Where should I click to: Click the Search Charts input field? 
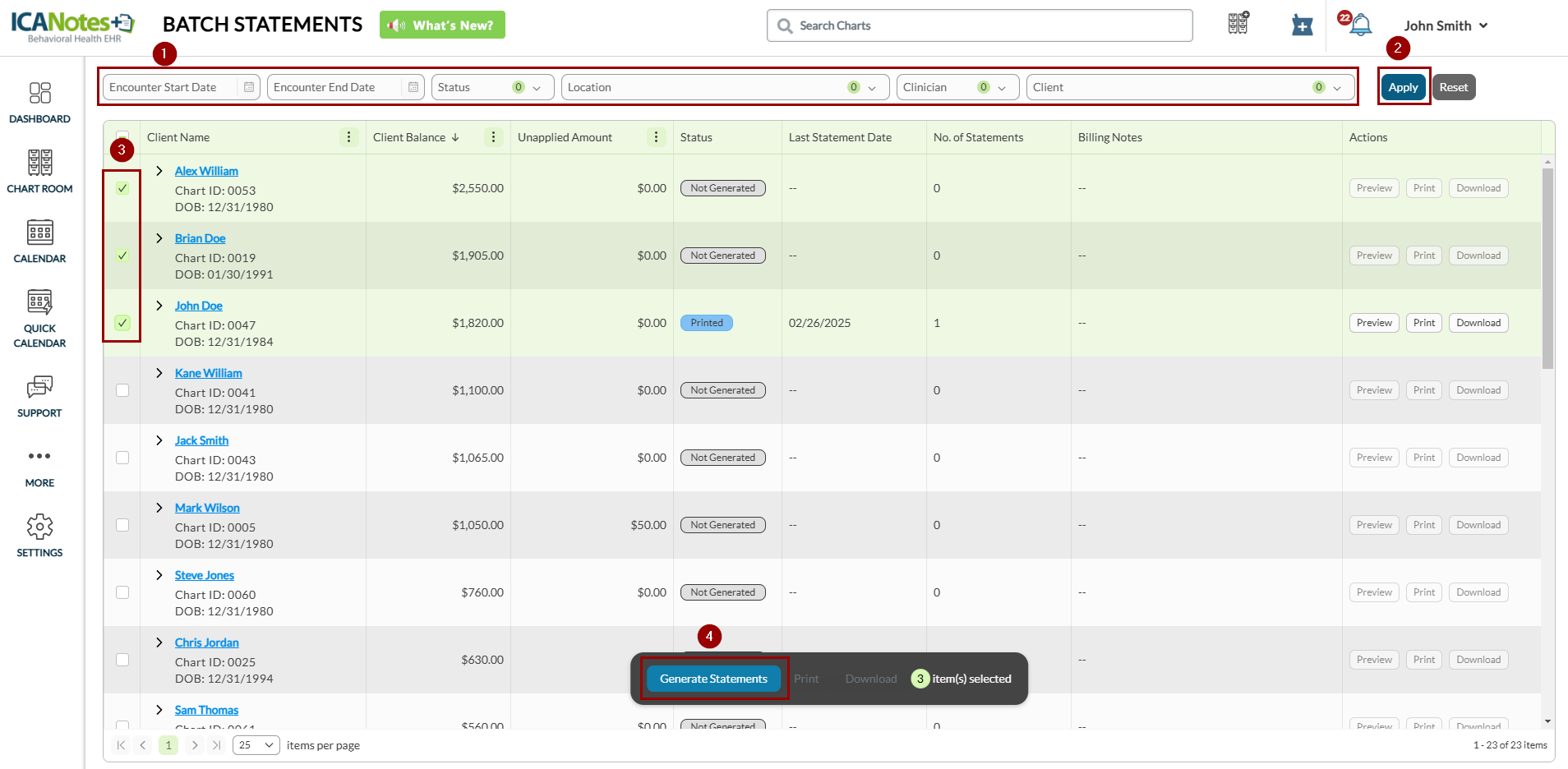(986, 25)
